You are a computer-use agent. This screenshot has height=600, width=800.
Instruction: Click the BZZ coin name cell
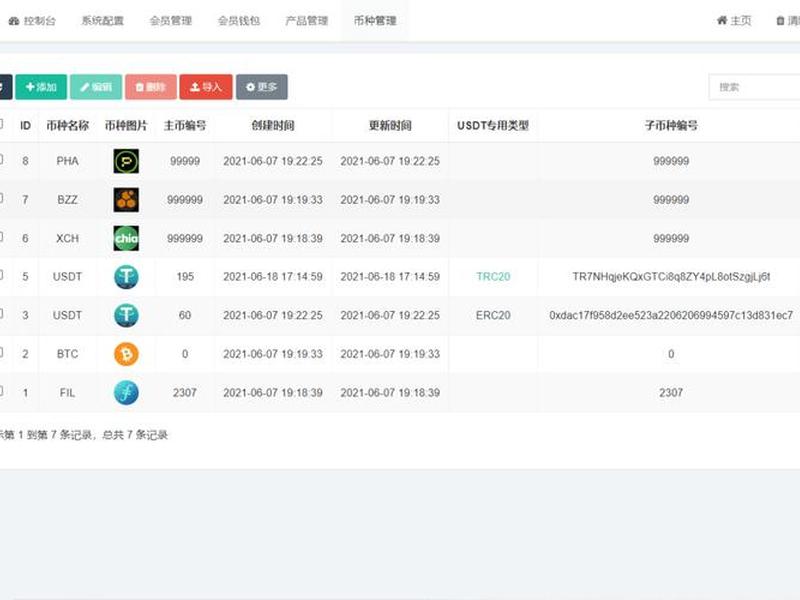(x=67, y=199)
